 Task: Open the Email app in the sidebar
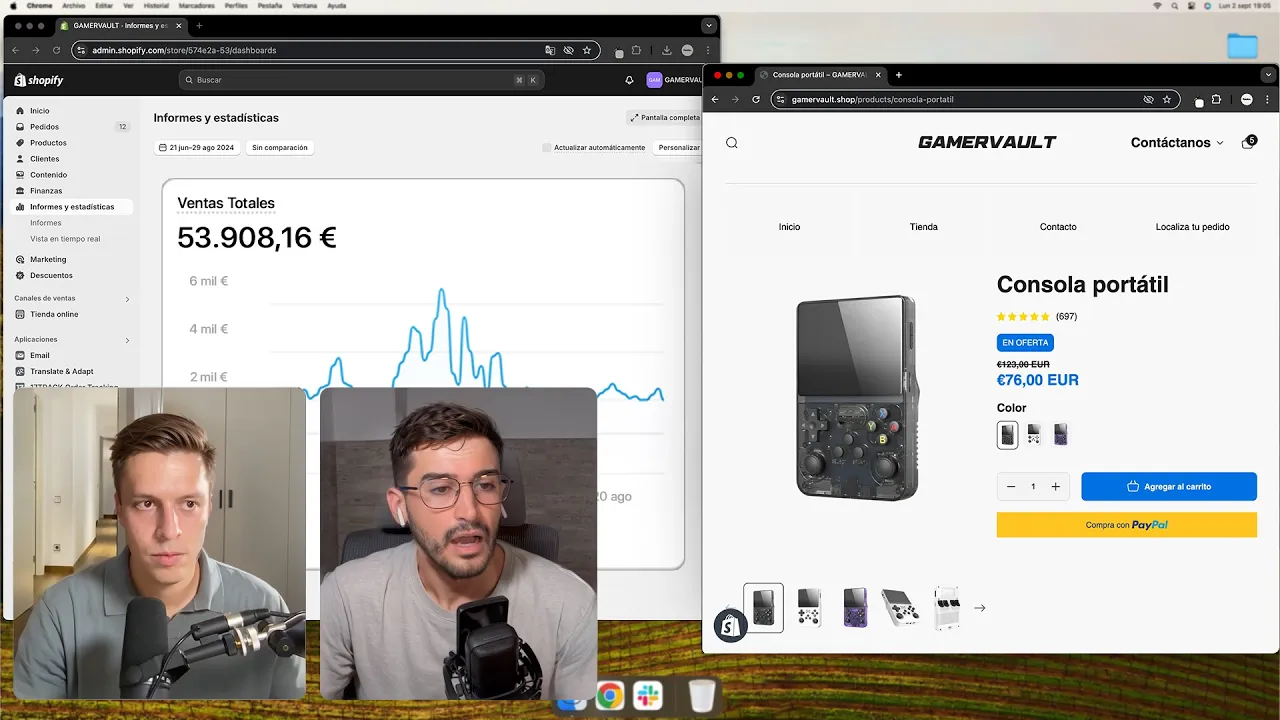(39, 355)
